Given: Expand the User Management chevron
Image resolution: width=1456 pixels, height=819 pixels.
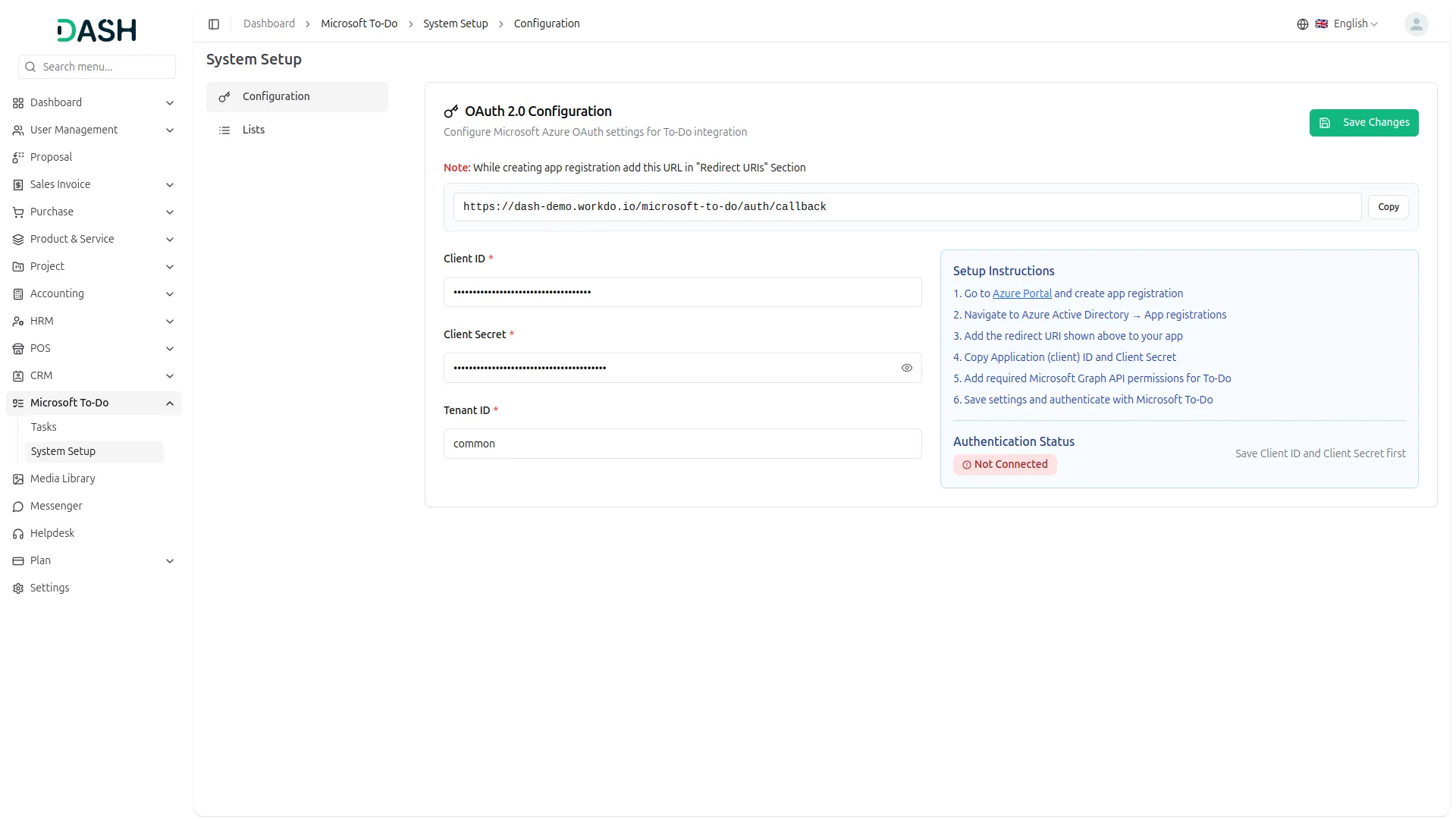Looking at the screenshot, I should (170, 130).
